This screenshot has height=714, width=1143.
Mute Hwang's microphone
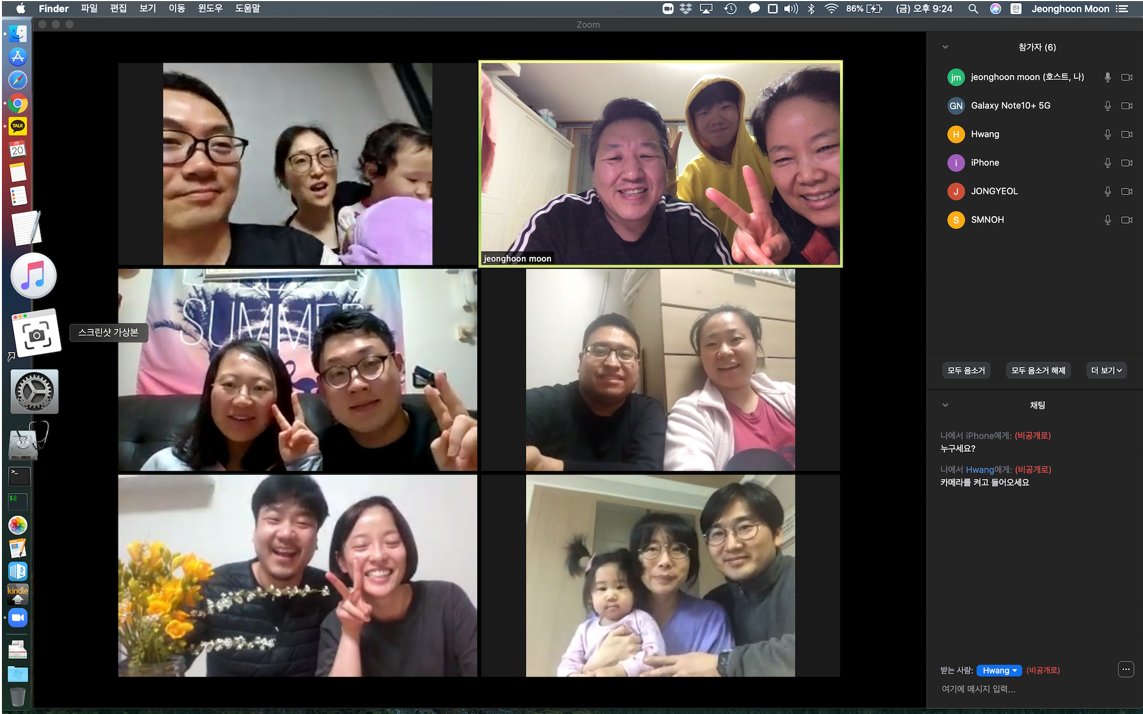[1107, 134]
